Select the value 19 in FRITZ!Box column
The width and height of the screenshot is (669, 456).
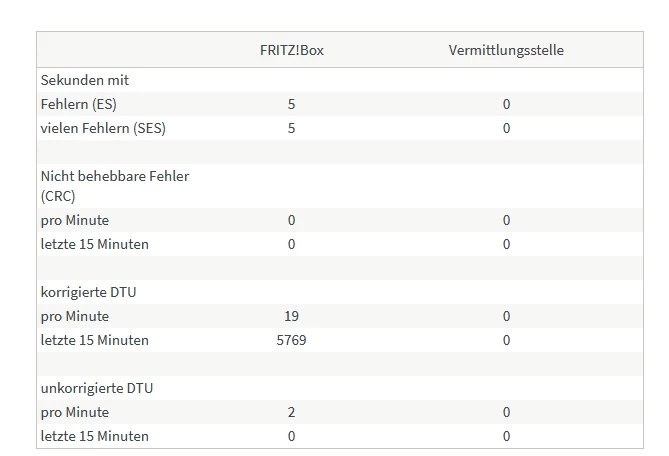[x=291, y=316]
